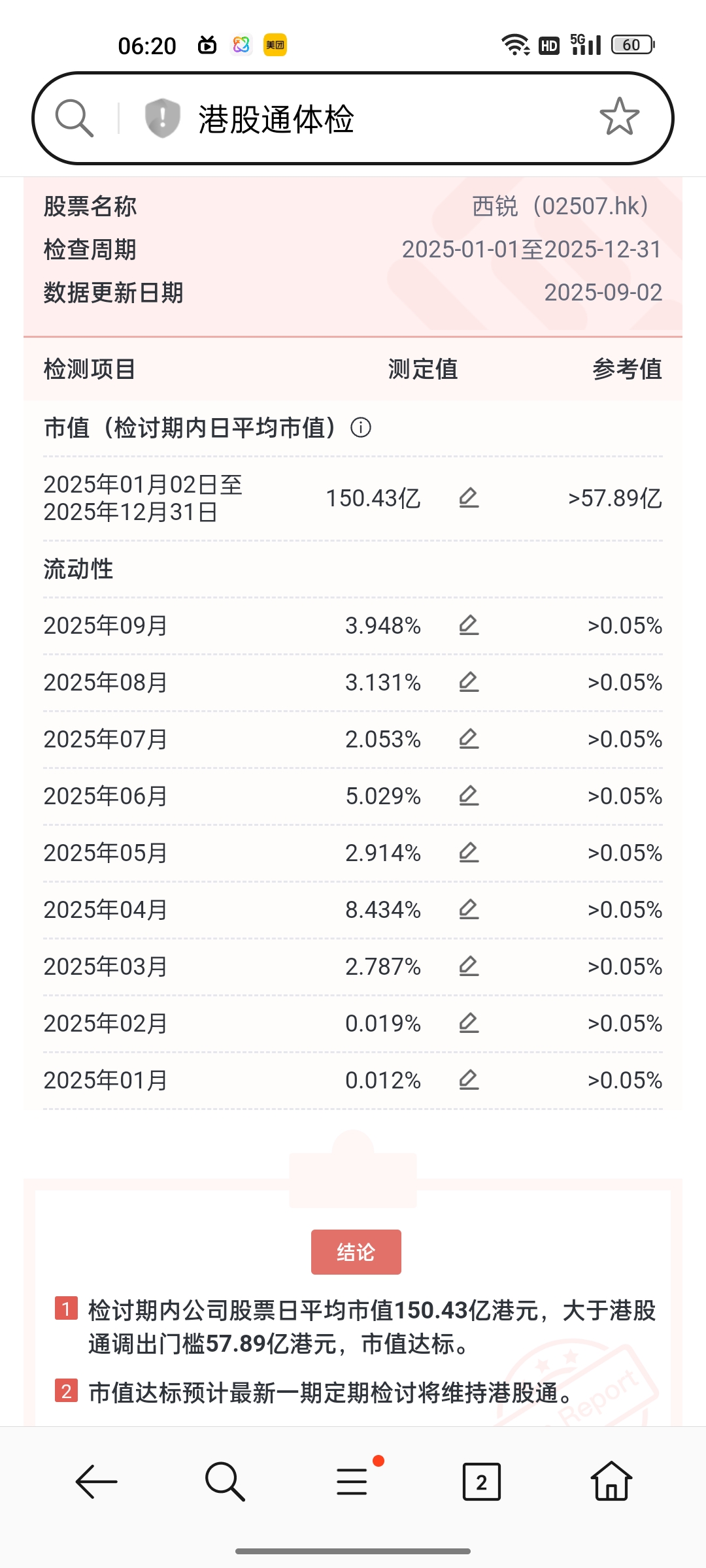The image size is (706, 1568).
Task: Bookmark page with the star icon
Action: 619,117
